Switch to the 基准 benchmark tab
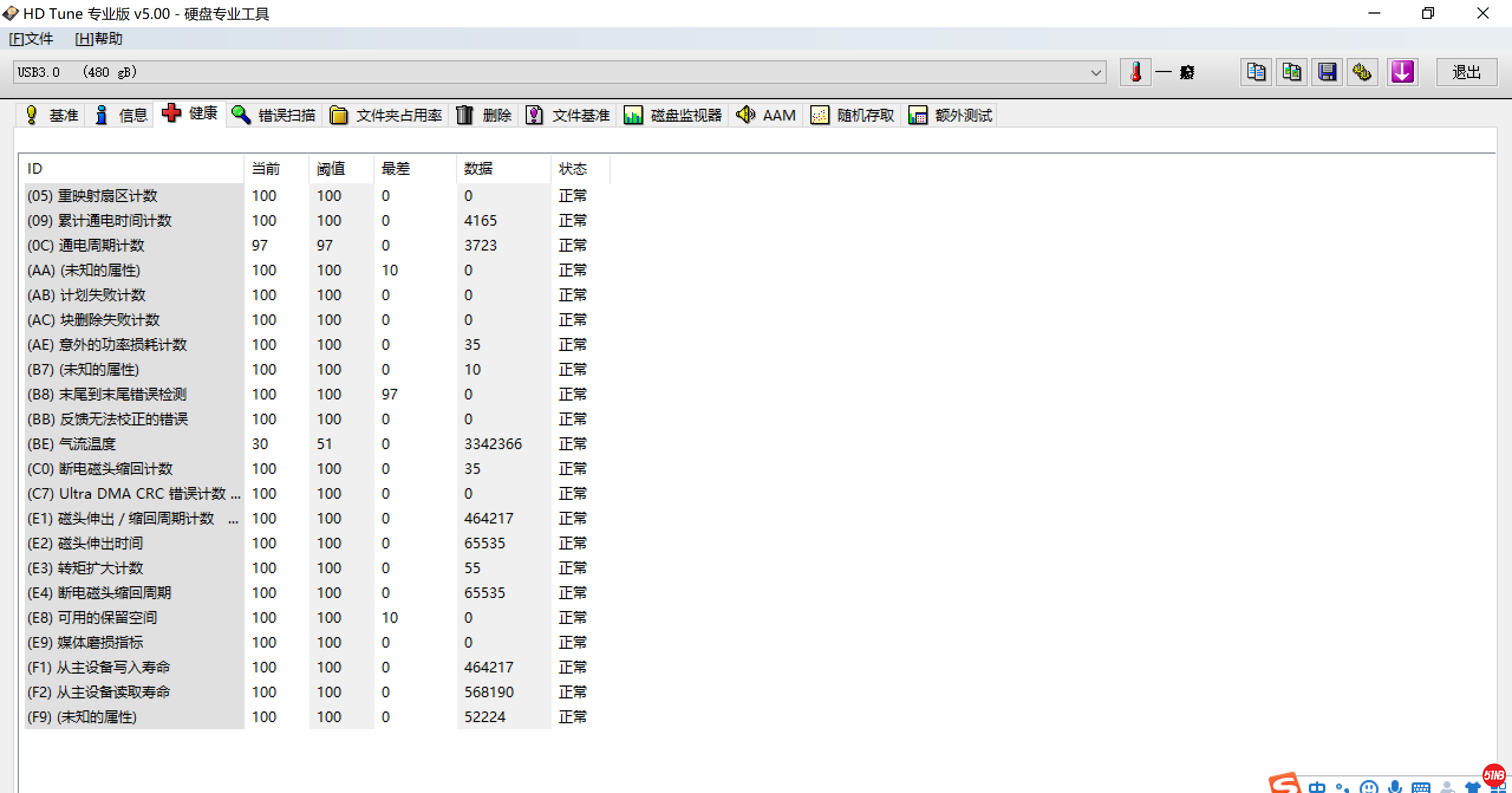The image size is (1512, 793). pyautogui.click(x=52, y=115)
